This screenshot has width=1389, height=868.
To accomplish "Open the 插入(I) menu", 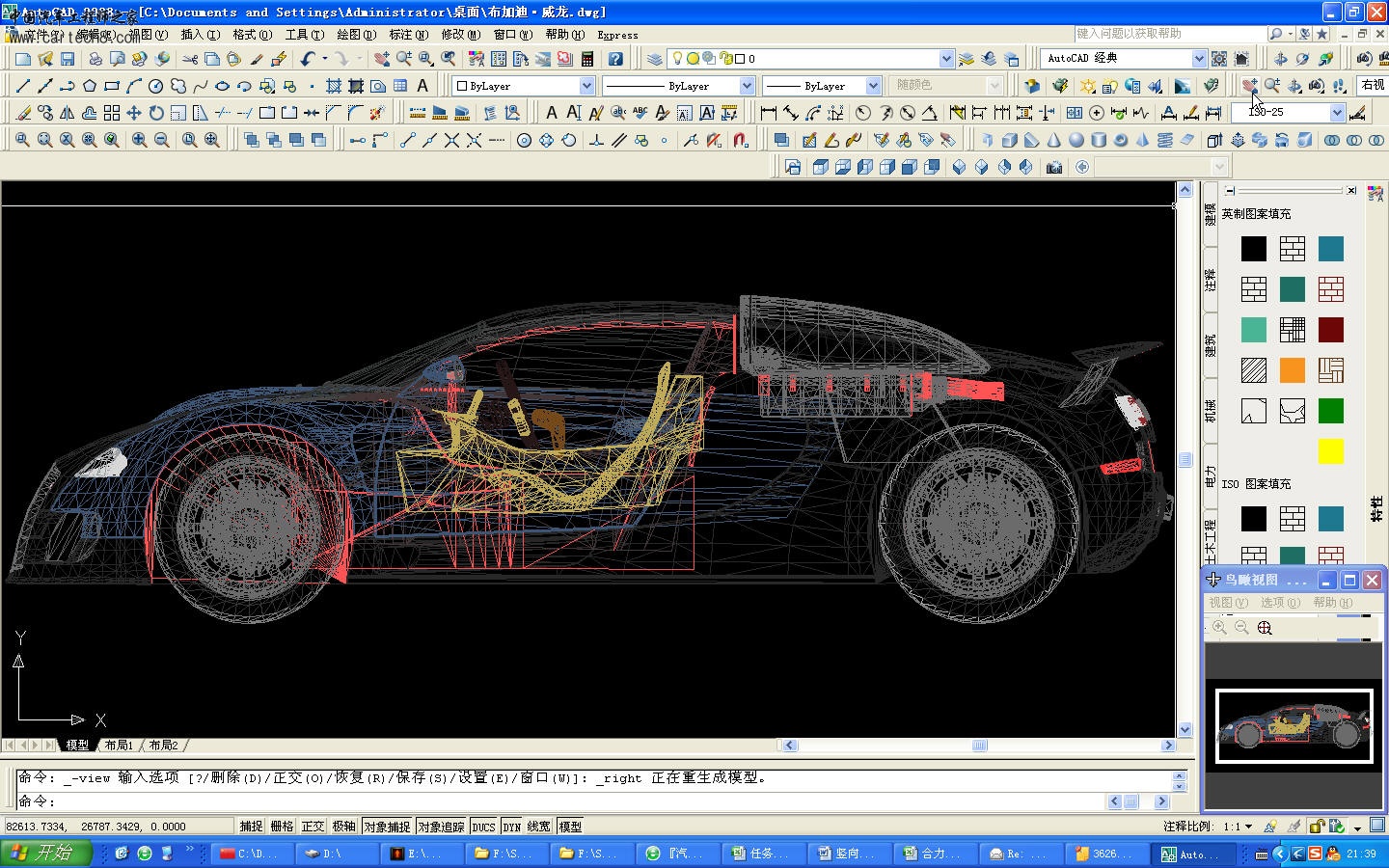I will pyautogui.click(x=200, y=35).
